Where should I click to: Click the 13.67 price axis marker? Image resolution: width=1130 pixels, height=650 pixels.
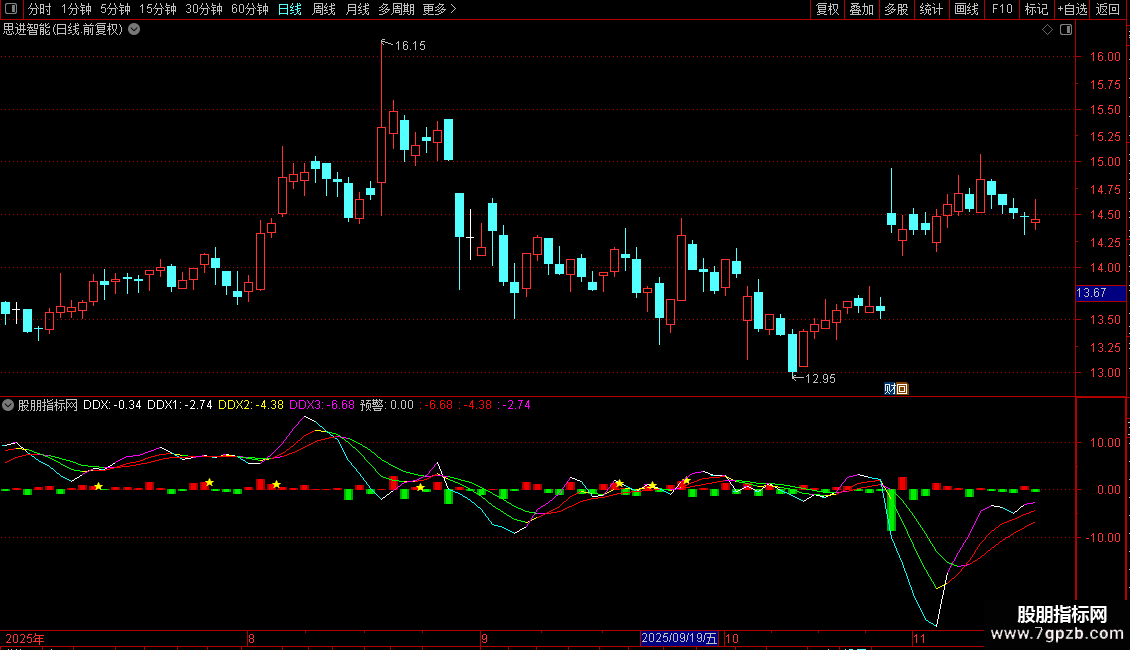(1100, 293)
